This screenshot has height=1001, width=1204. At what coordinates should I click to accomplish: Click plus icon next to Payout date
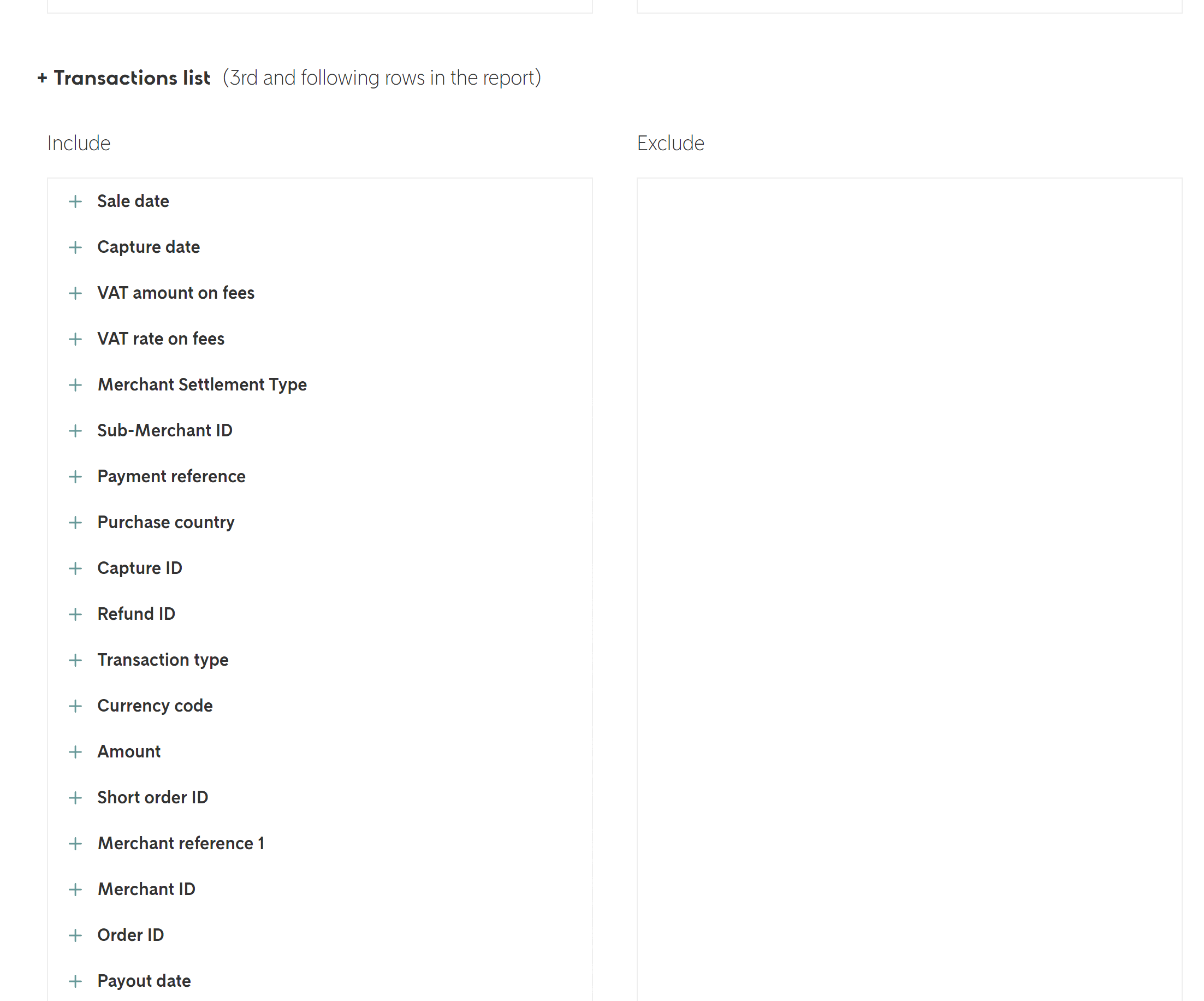pyautogui.click(x=75, y=981)
